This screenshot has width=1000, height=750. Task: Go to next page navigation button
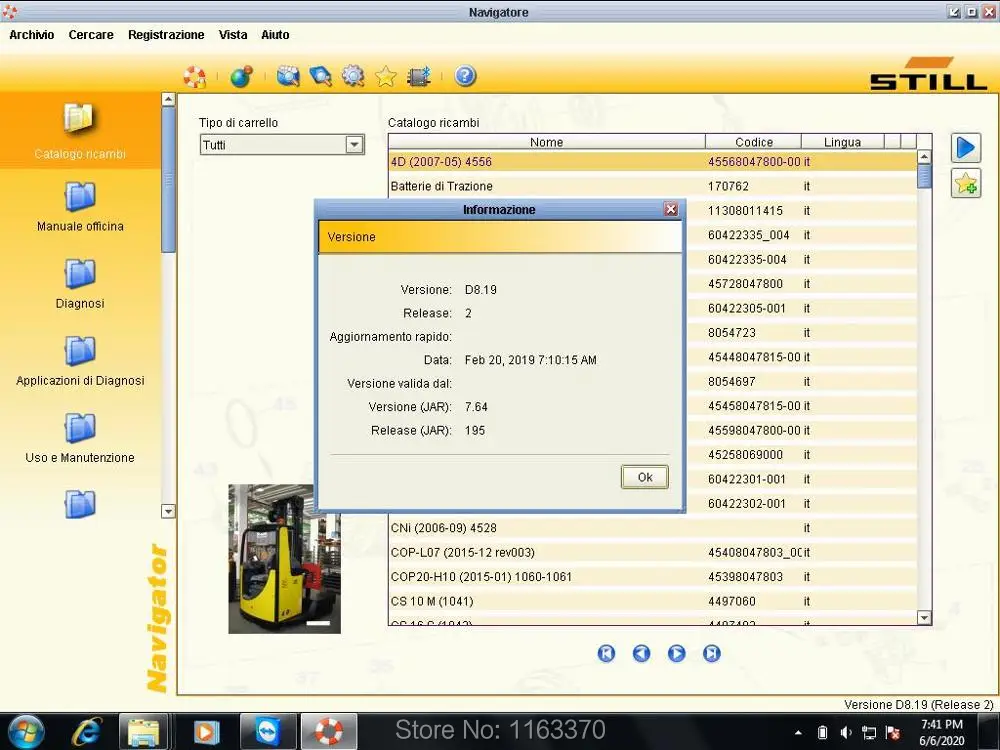(676, 653)
